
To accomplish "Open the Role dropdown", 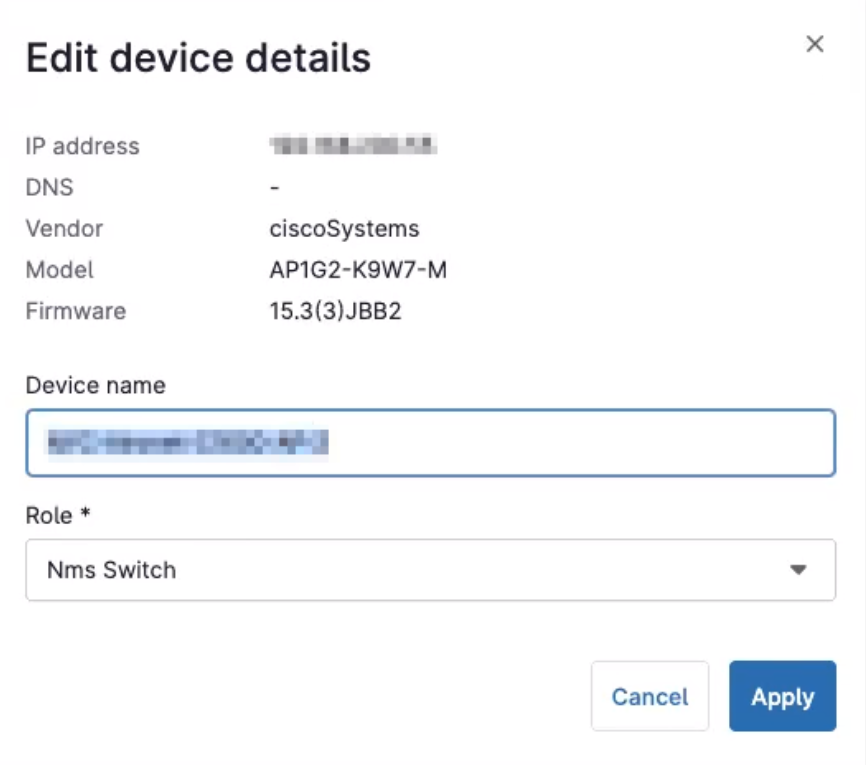I will [430, 569].
